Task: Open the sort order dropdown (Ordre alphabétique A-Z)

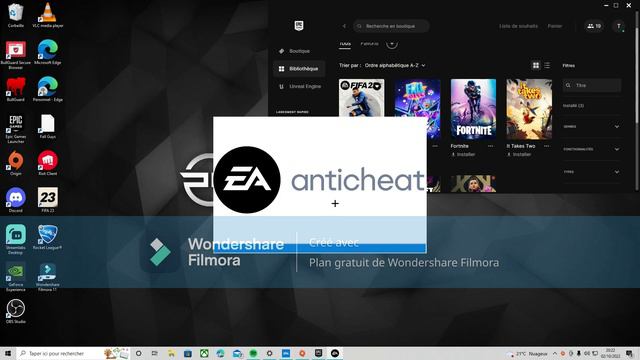Action: click(395, 65)
